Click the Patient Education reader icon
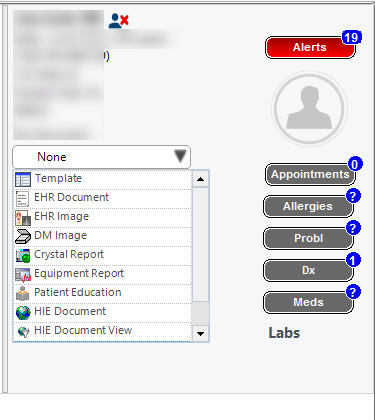375x420 pixels. [x=23, y=293]
